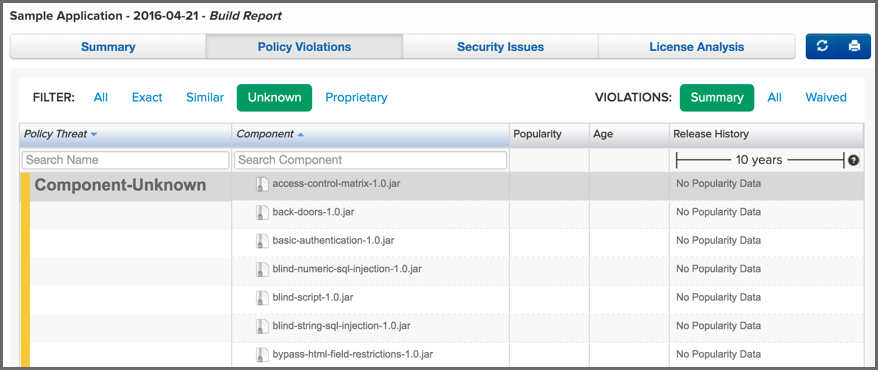This screenshot has height=370, width=878.
Task: Show All violations
Action: pyautogui.click(x=774, y=97)
